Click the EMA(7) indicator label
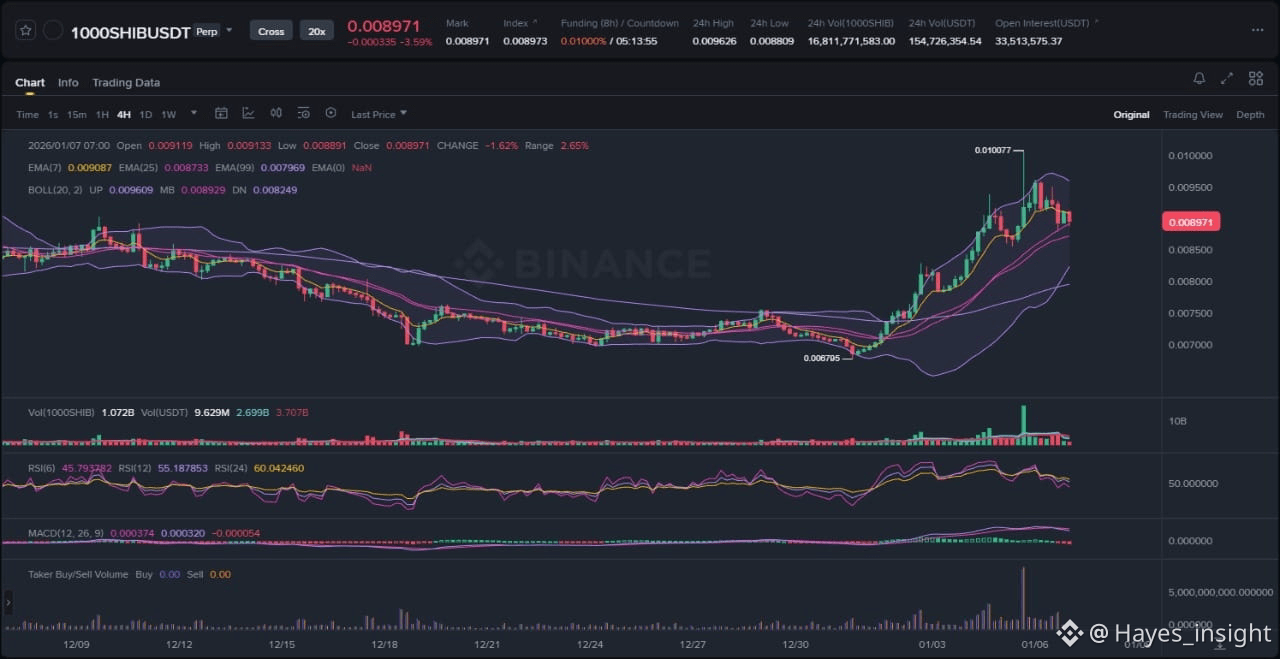This screenshot has height=659, width=1280. tap(45, 167)
